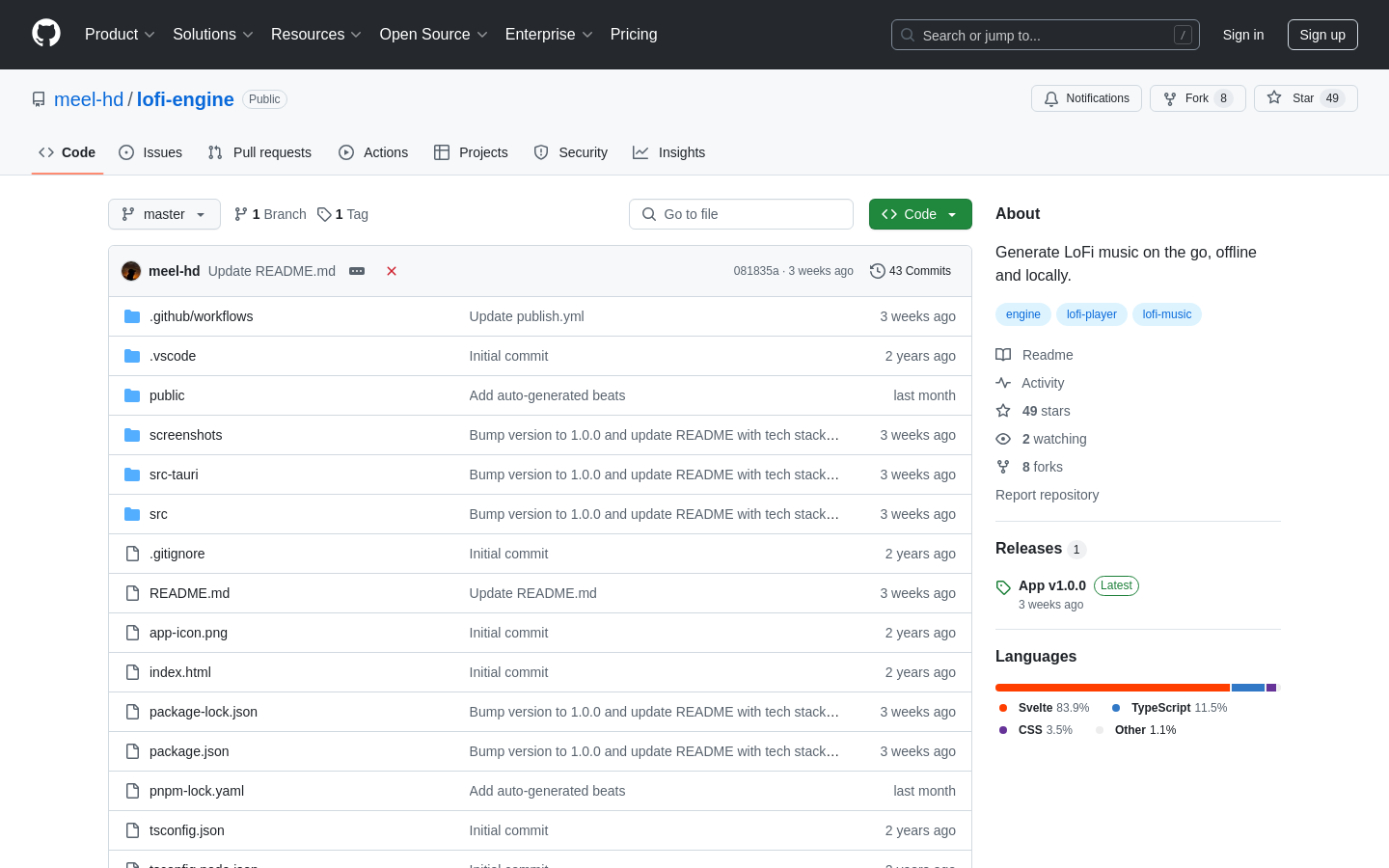Click the Sign up button
1389x868 pixels.
coord(1322,35)
